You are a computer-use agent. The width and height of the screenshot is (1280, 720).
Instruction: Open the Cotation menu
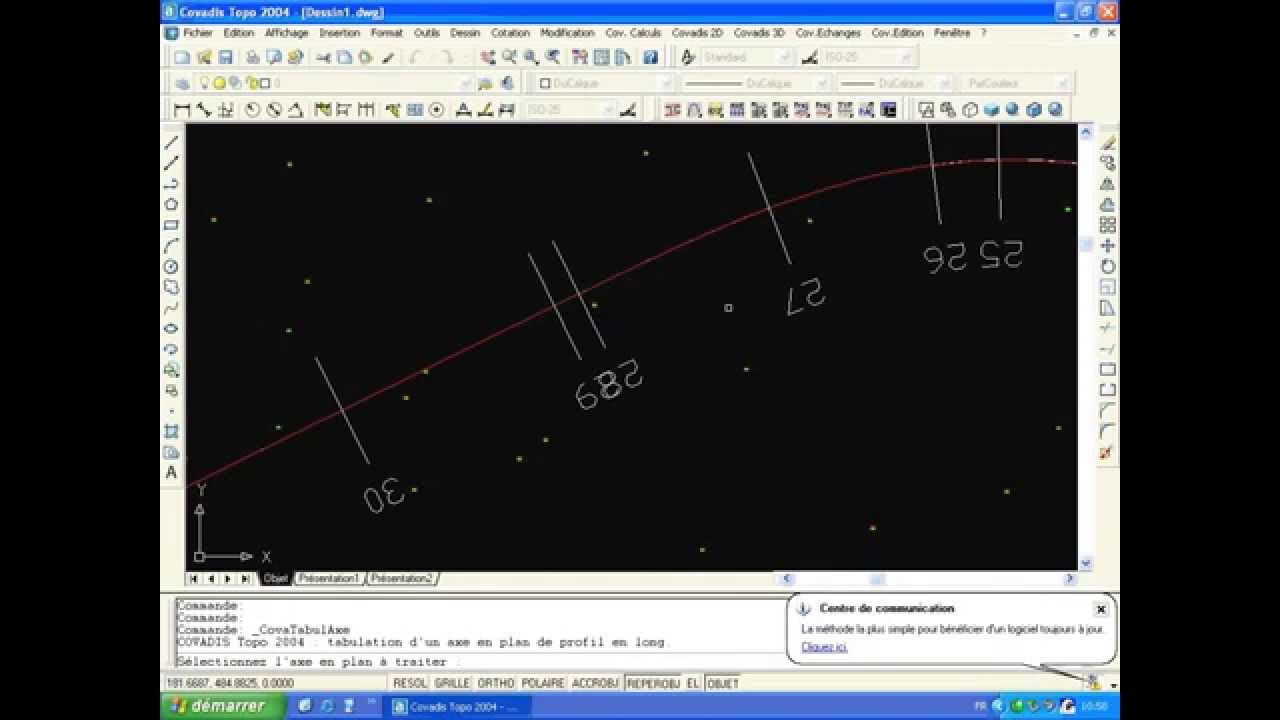click(x=510, y=33)
